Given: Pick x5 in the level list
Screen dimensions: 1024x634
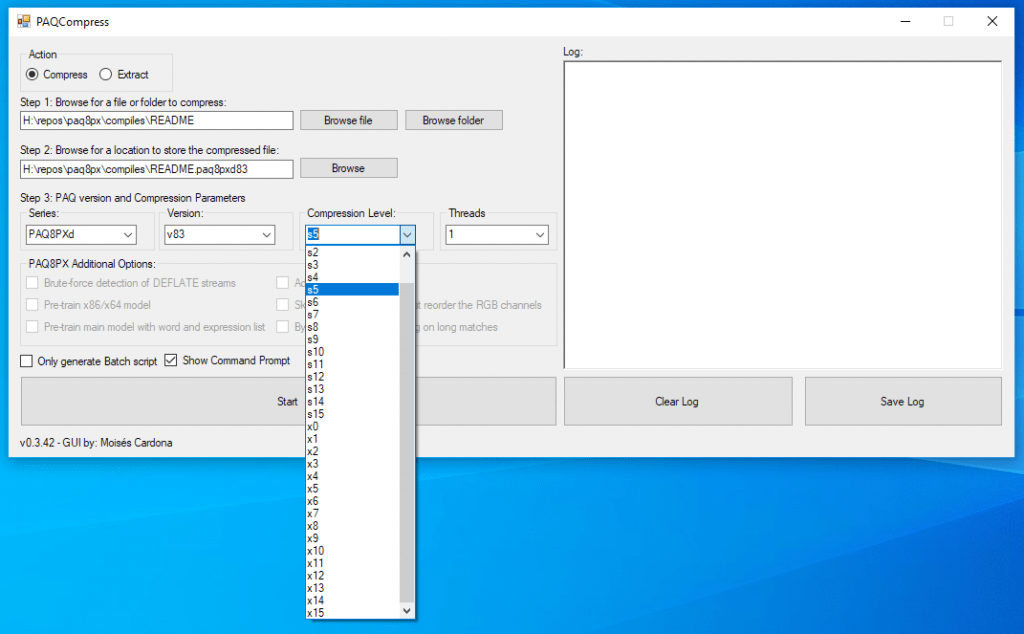Looking at the screenshot, I should click(x=353, y=488).
